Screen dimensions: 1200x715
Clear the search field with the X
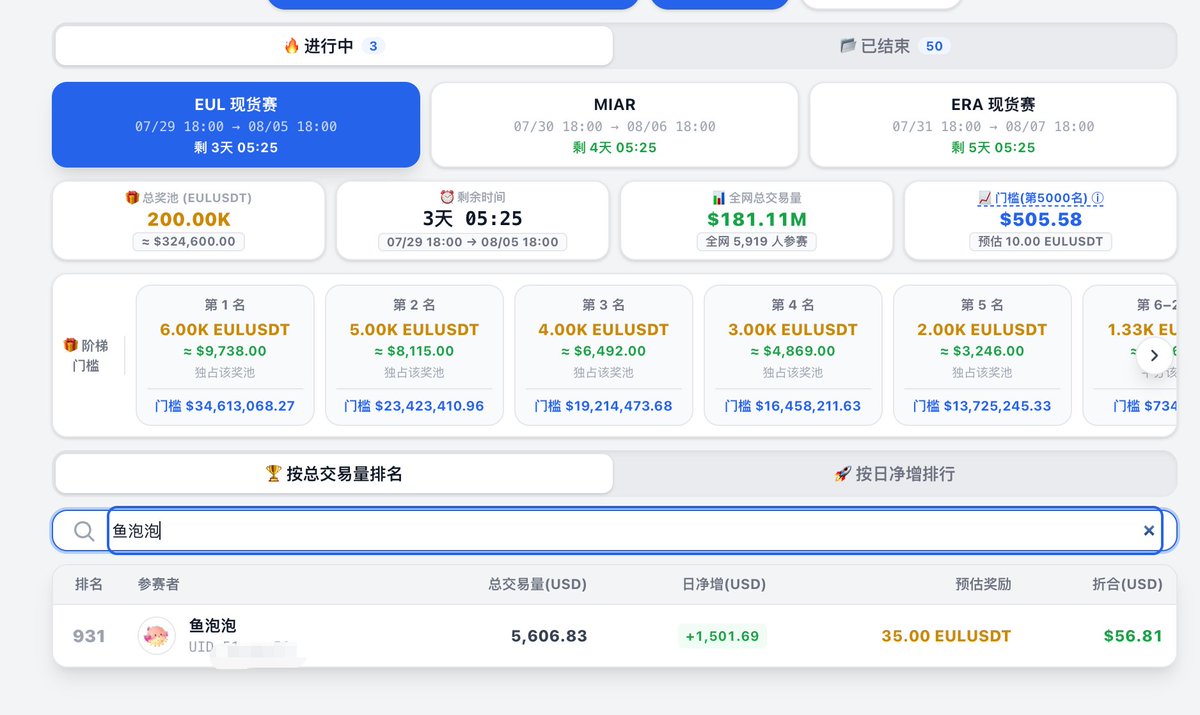click(1149, 531)
